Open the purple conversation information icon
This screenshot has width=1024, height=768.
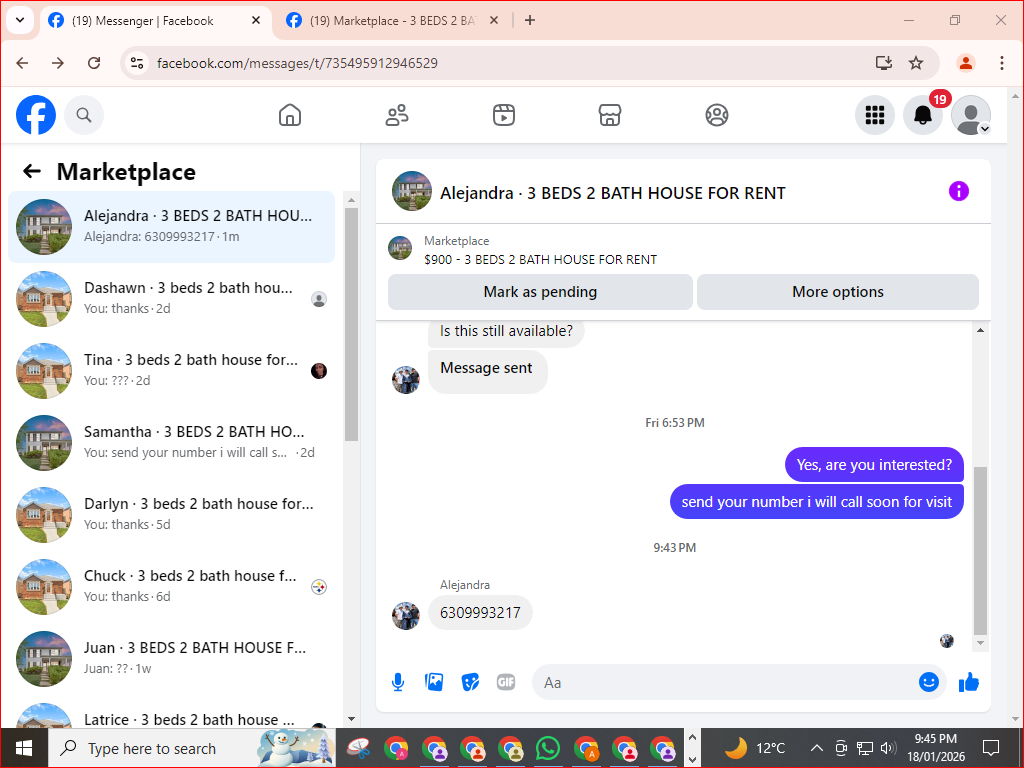coord(958,191)
